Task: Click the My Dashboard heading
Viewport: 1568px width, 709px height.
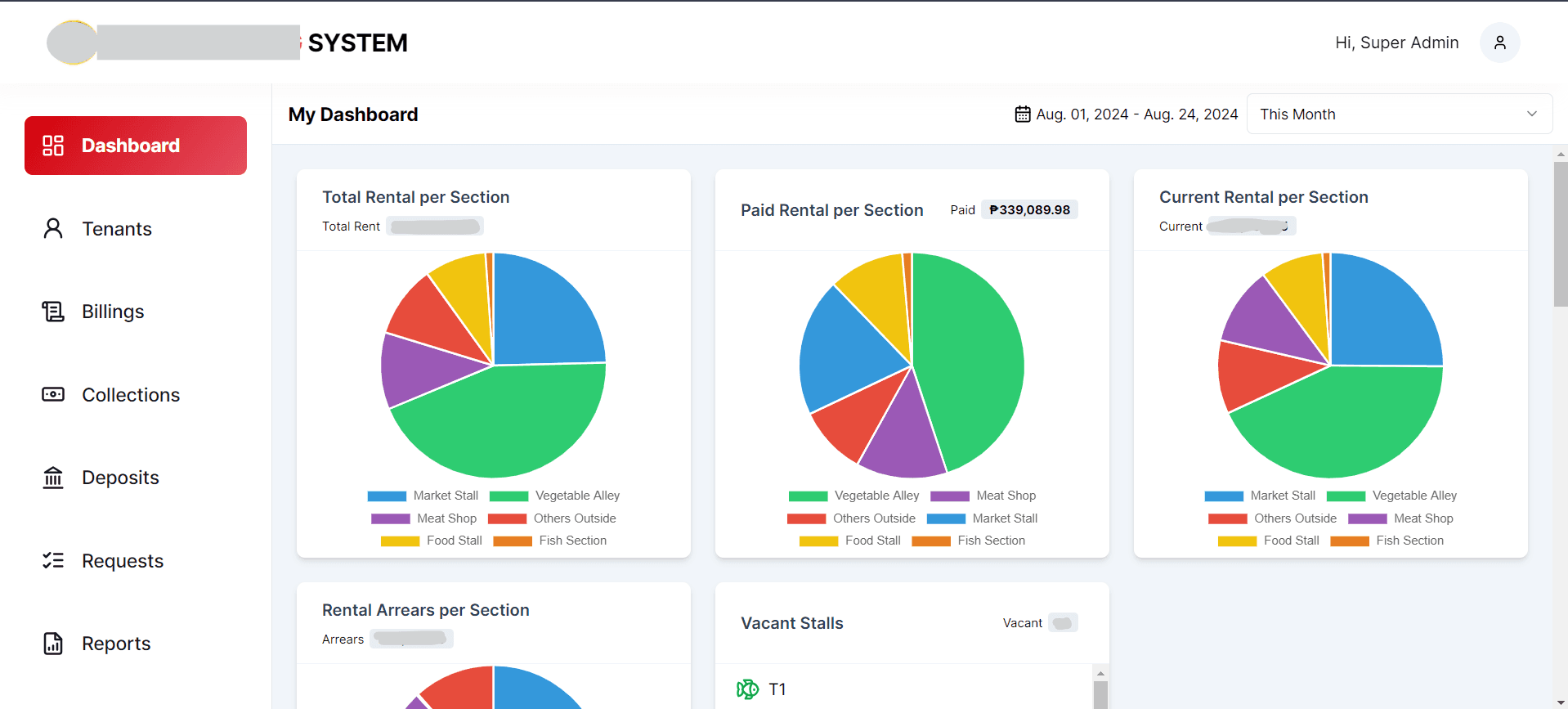Action: coord(353,114)
